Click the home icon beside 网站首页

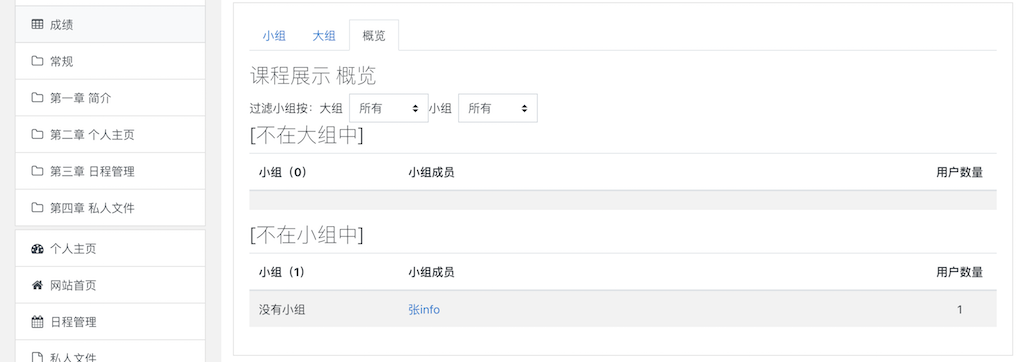pos(37,286)
